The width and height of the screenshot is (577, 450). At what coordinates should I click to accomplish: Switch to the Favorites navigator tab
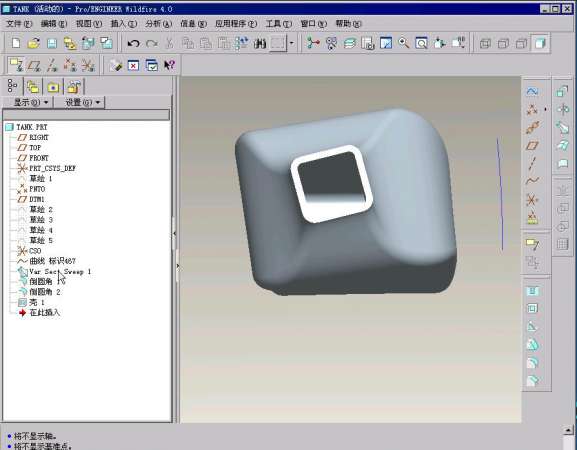(x=53, y=87)
